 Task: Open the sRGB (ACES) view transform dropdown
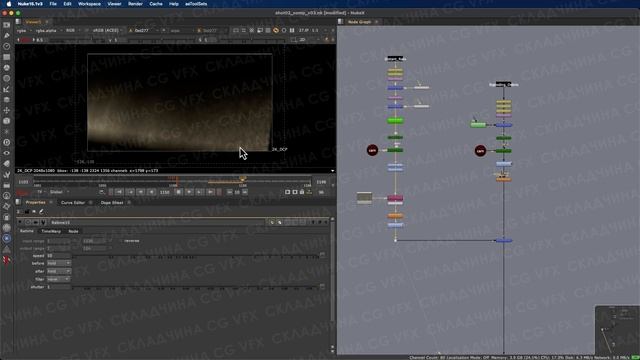pos(107,30)
